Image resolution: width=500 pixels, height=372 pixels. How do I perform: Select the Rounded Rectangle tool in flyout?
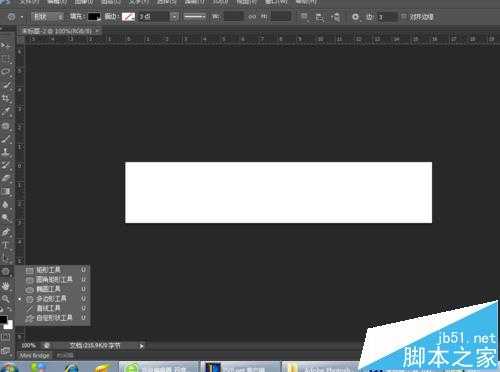[52, 279]
